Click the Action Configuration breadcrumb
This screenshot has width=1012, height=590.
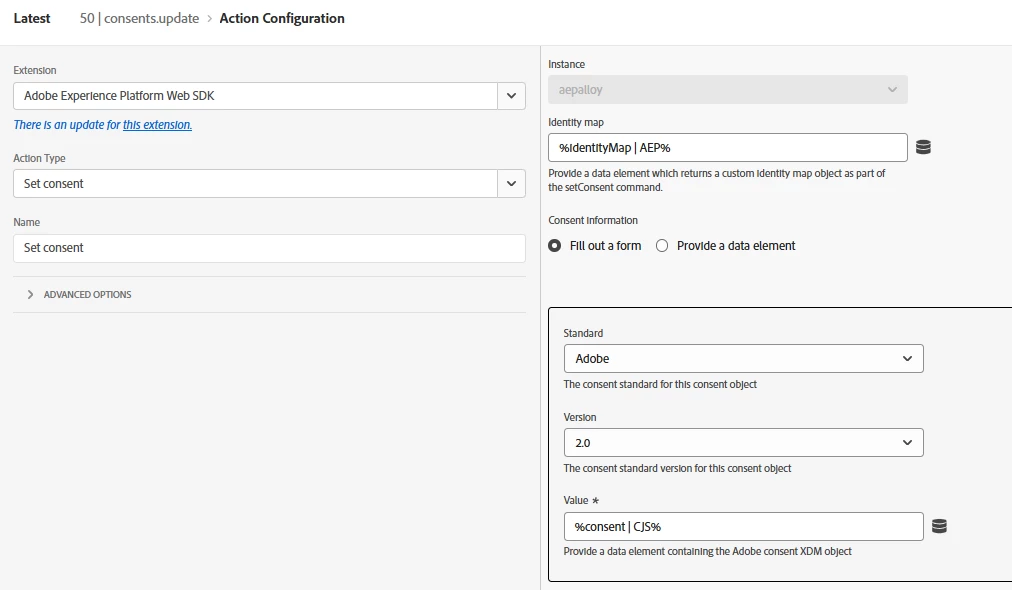click(x=282, y=19)
